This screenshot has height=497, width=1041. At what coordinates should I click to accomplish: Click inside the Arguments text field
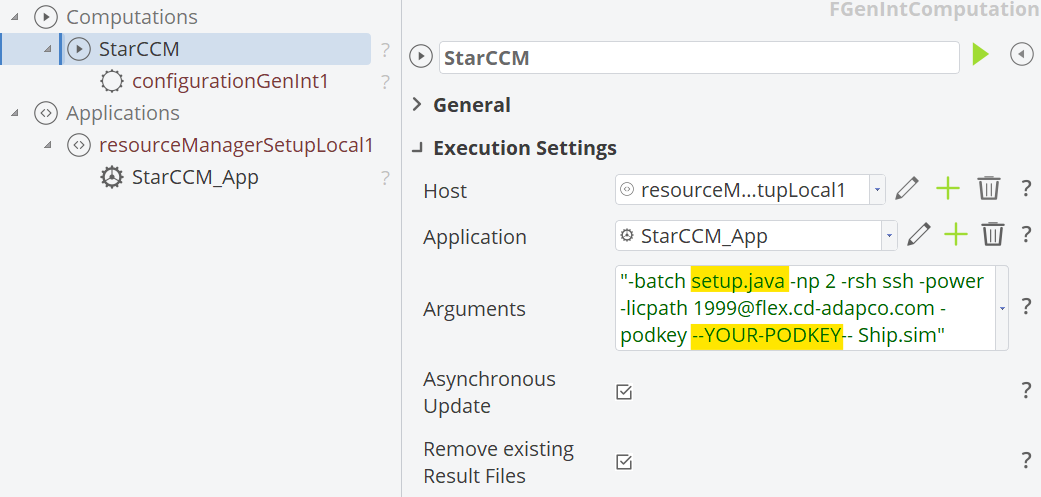(805, 308)
